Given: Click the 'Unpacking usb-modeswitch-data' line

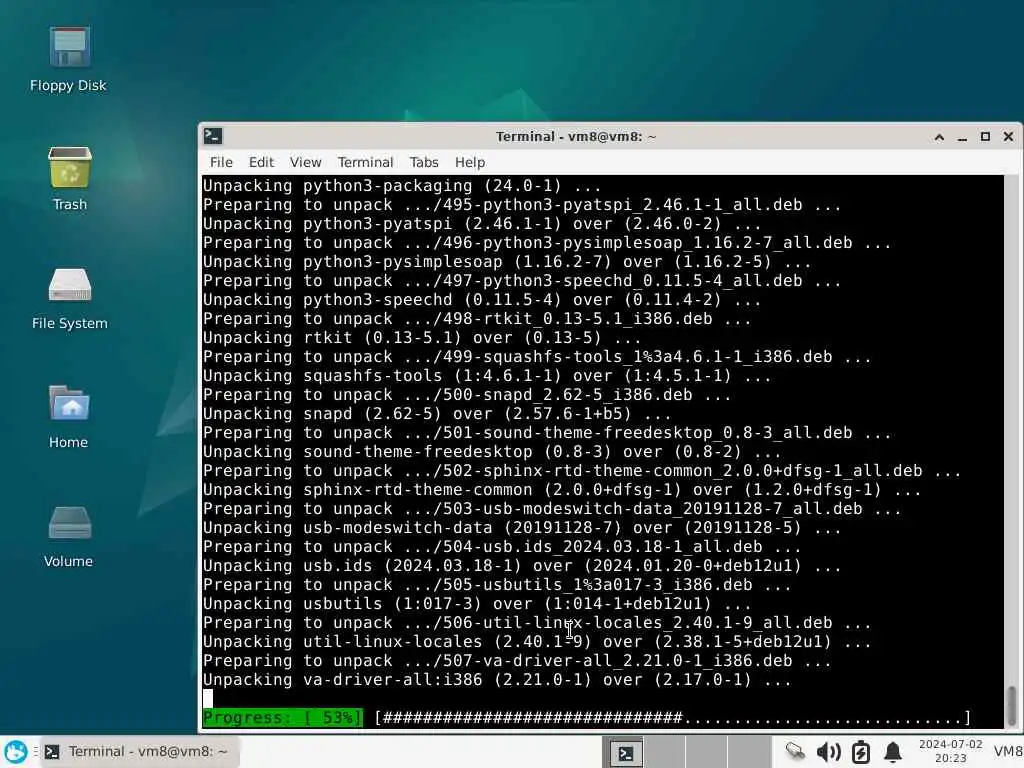Looking at the screenshot, I should 522,528.
